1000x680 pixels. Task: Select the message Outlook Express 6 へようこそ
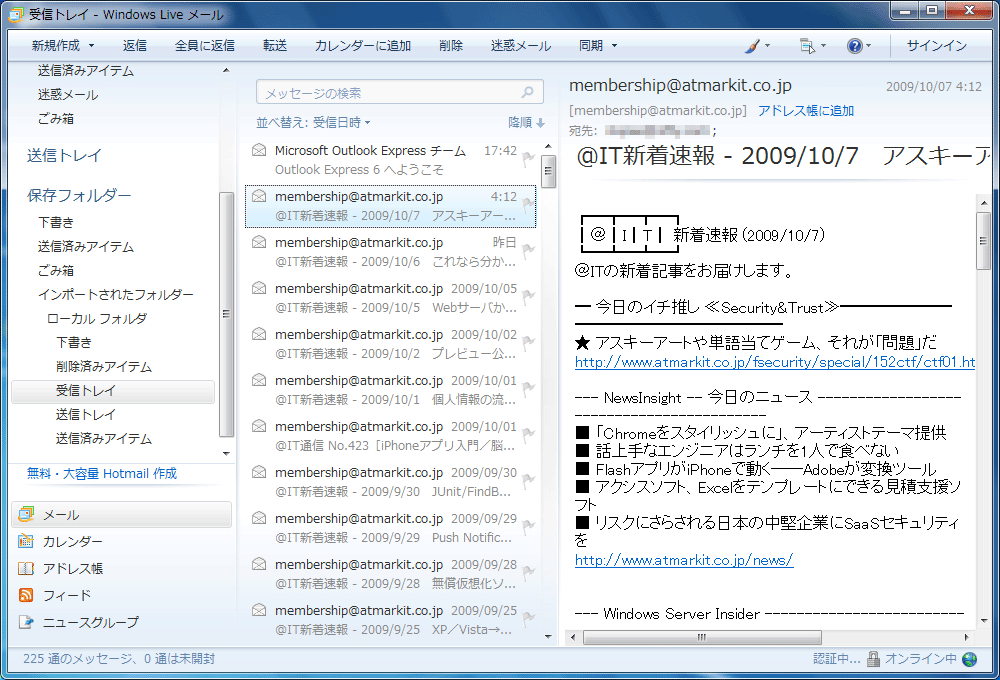click(x=390, y=160)
